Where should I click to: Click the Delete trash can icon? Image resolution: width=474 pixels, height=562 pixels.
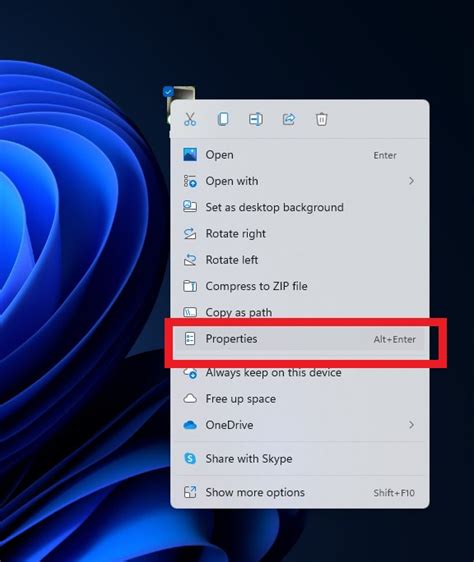coord(322,119)
